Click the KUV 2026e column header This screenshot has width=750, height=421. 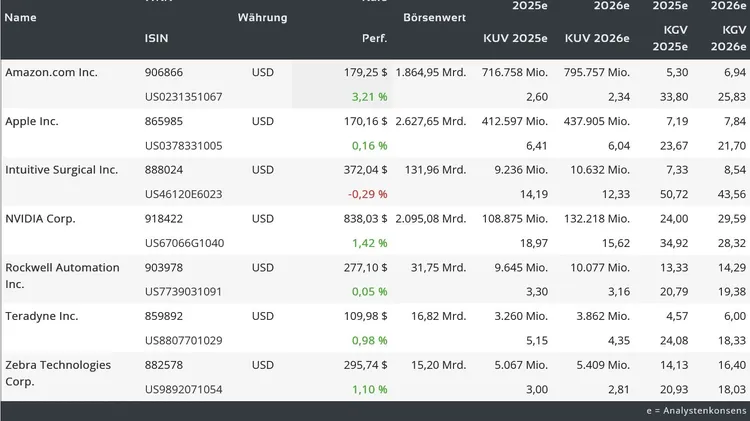[x=597, y=38]
